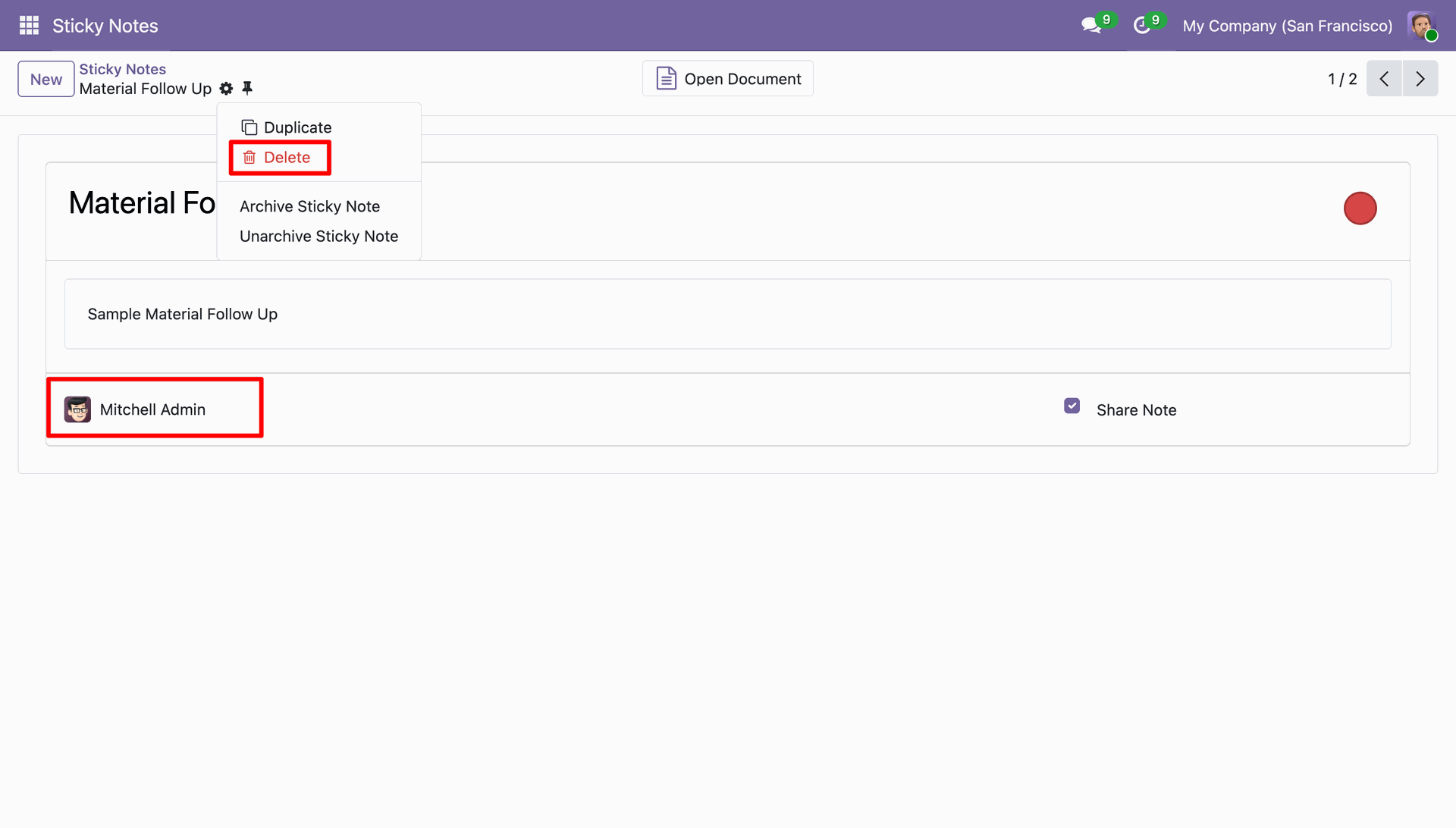Click the user avatar in top bar
The height and width of the screenshot is (828, 1456).
click(x=1421, y=26)
